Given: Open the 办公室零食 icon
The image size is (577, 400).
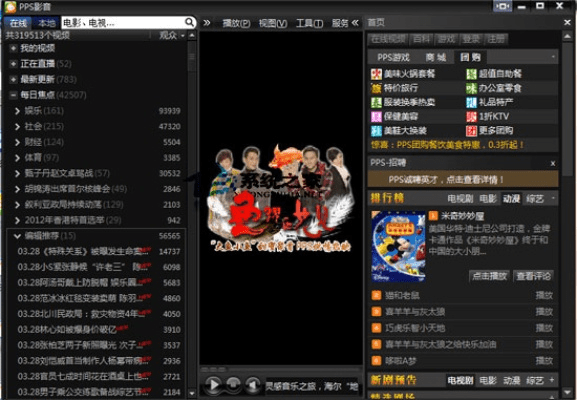Looking at the screenshot, I should [471, 88].
